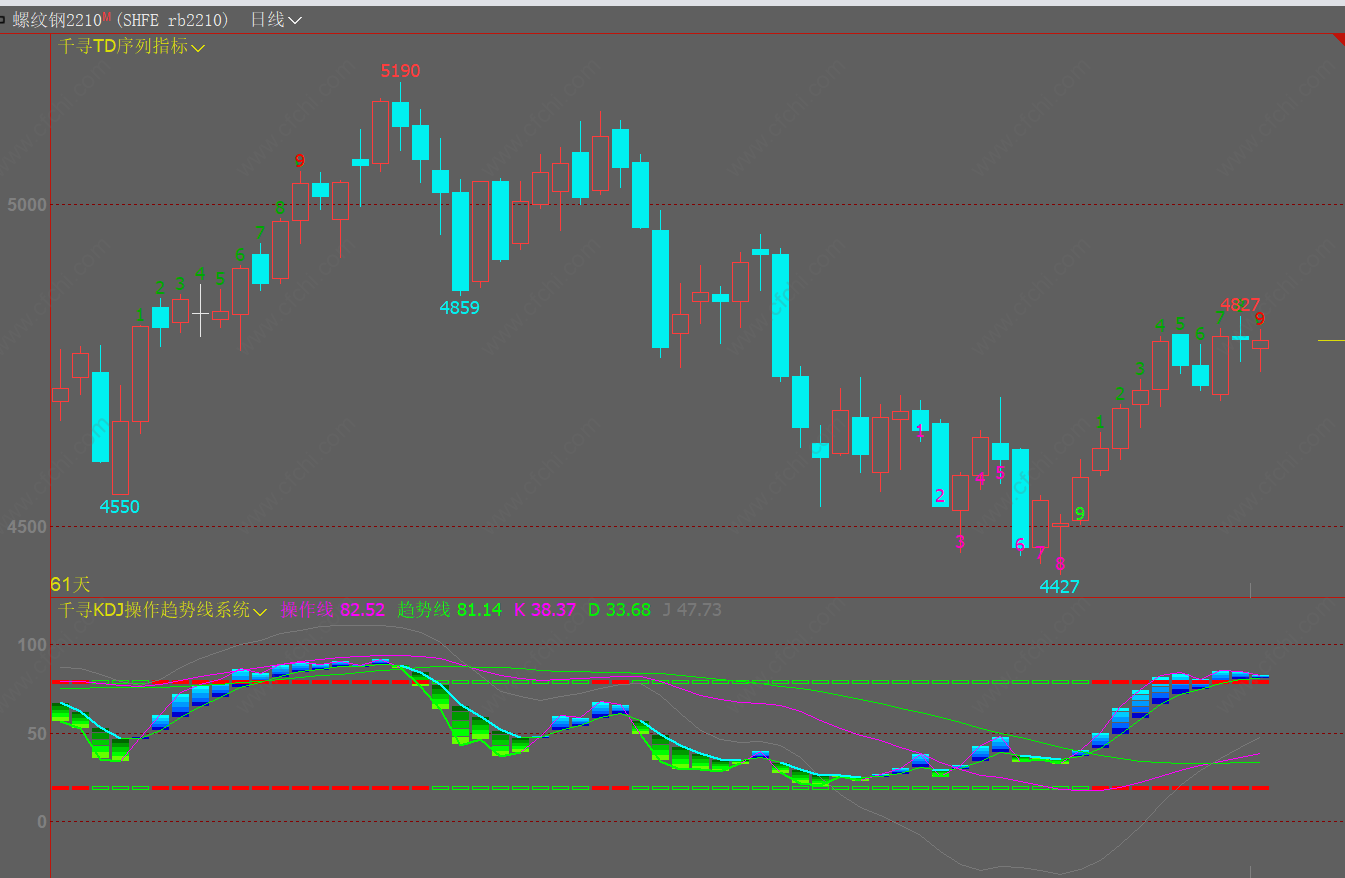This screenshot has width=1345, height=878.
Task: Click the magenta TD 2 count marker
Action: click(939, 496)
